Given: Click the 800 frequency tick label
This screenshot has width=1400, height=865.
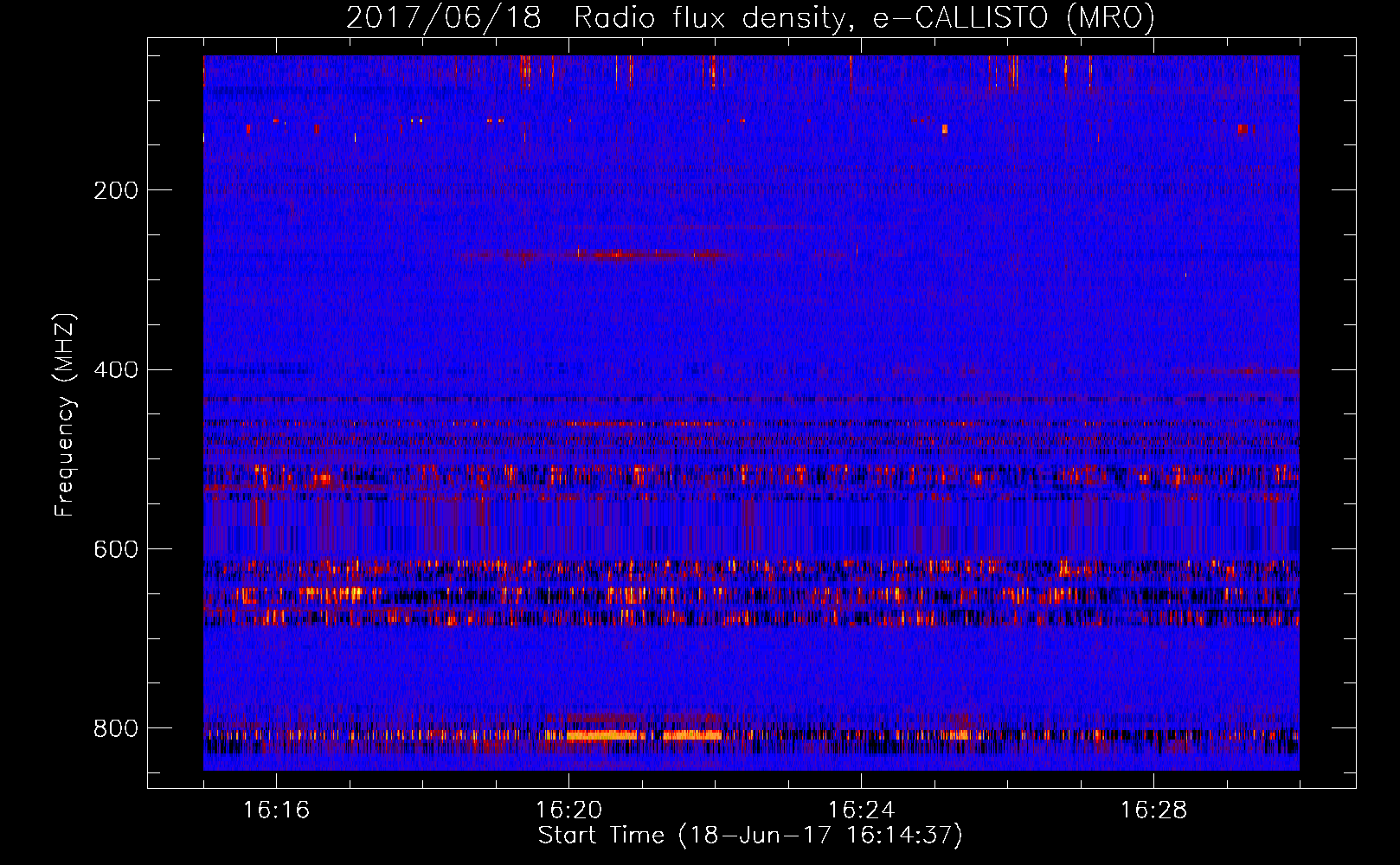Looking at the screenshot, I should pos(116,728).
